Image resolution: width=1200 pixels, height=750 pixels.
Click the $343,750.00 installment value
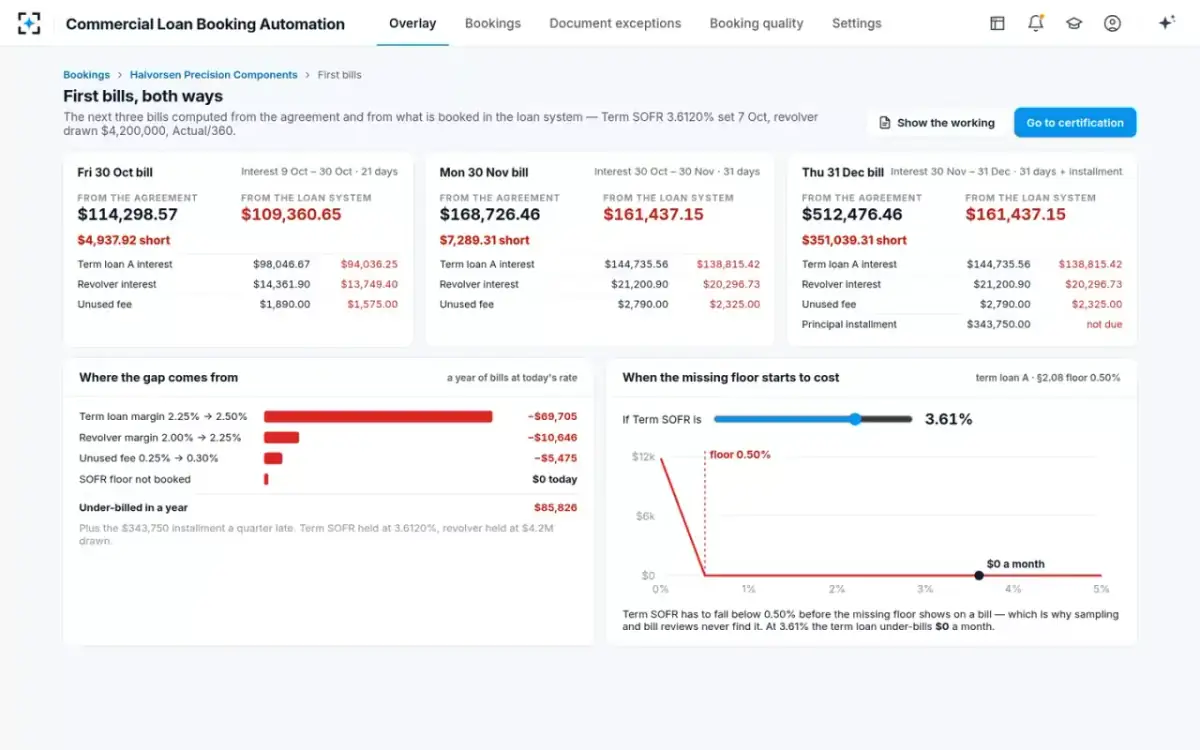point(998,324)
